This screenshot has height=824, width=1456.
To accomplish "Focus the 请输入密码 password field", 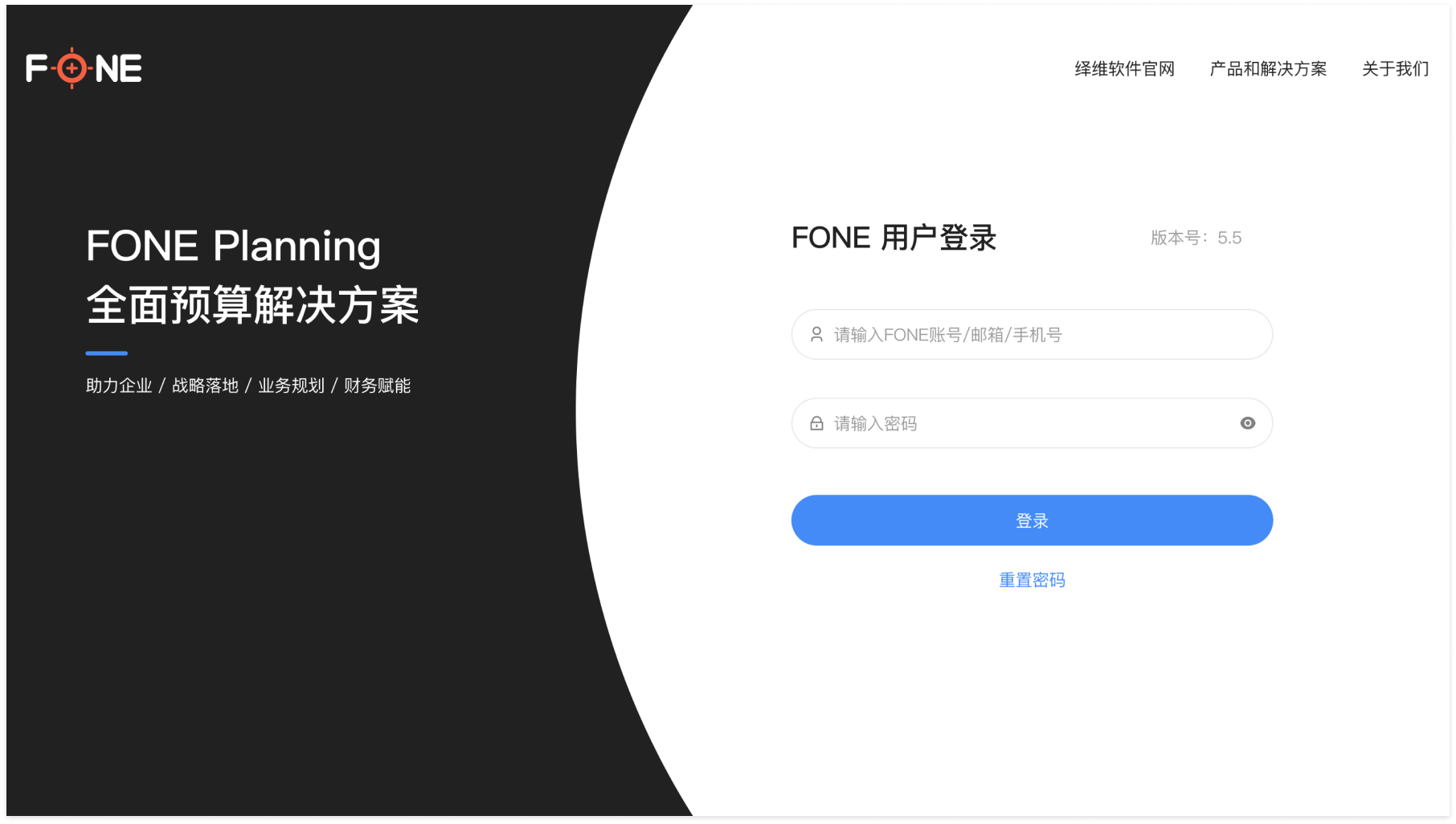I will (1032, 423).
